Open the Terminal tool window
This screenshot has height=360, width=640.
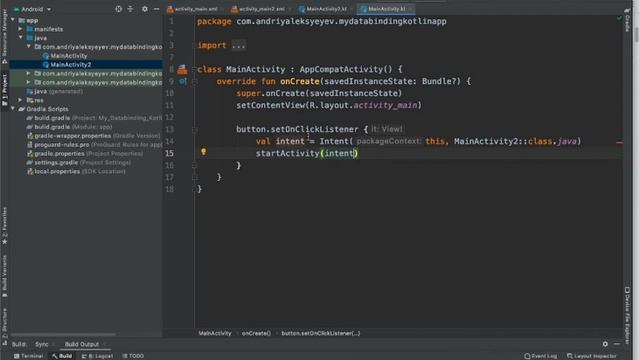[29, 356]
